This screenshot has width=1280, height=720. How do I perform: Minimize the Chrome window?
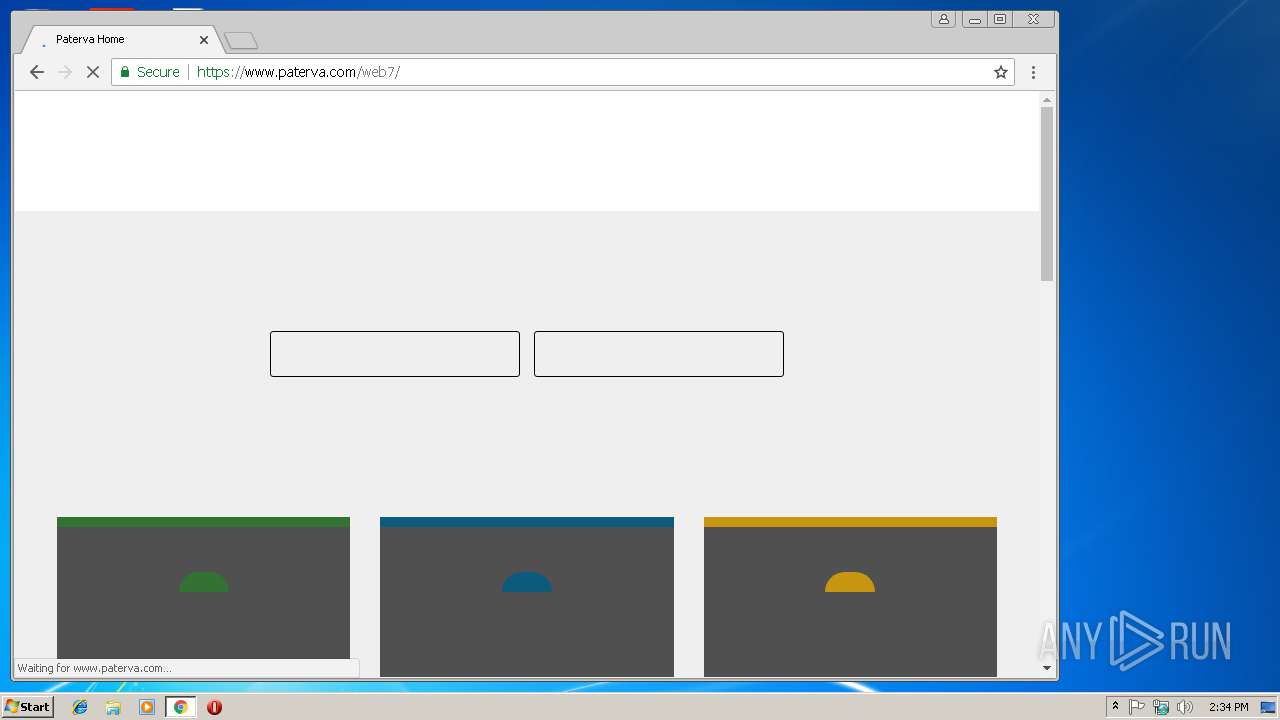click(x=974, y=19)
